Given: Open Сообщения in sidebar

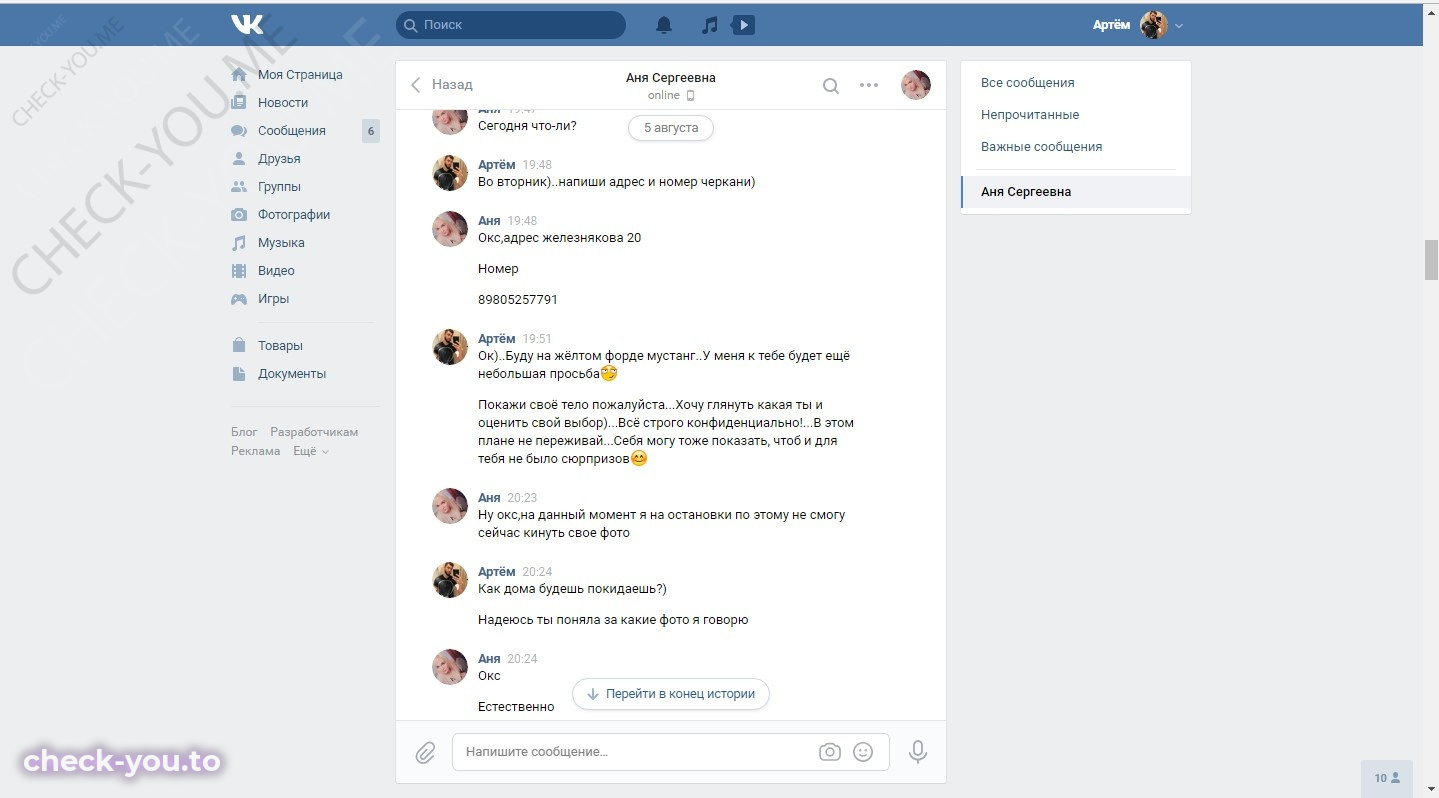Looking at the screenshot, I should coord(292,131).
